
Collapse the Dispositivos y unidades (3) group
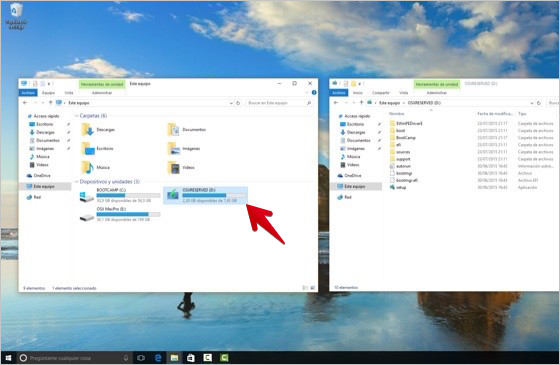pos(76,182)
